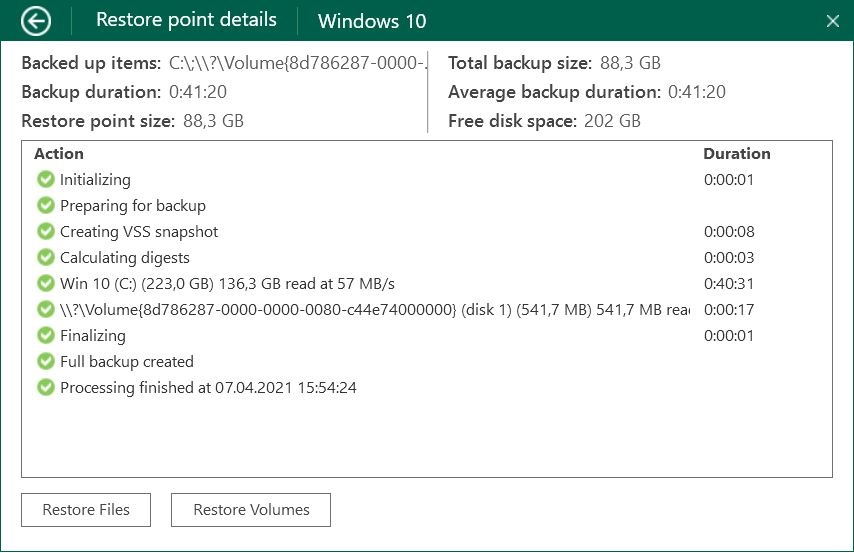Click the Preparing for backup check icon
This screenshot has height=553, width=854.
46,205
